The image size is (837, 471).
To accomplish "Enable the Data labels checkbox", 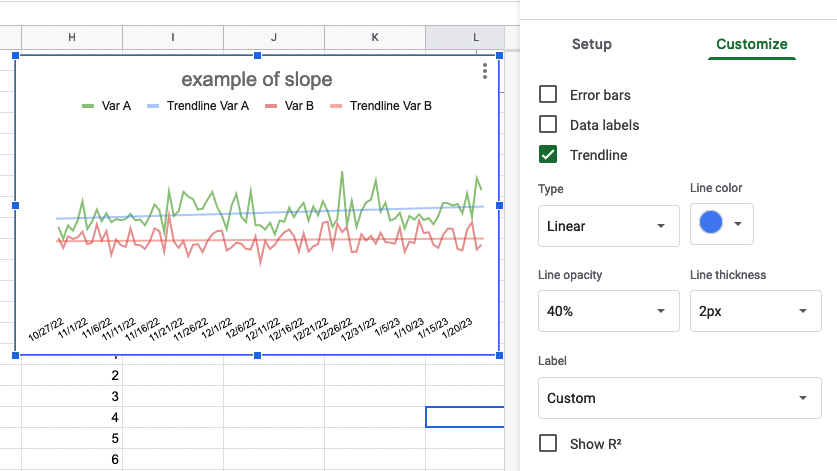I will pos(548,124).
